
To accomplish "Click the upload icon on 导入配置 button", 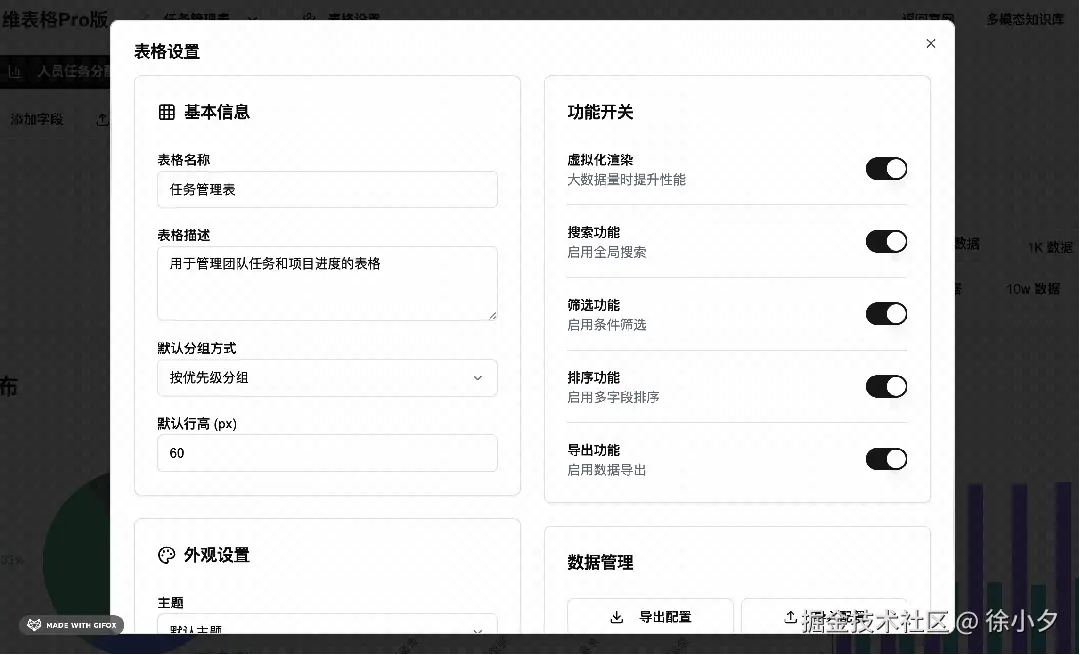I will click(790, 618).
